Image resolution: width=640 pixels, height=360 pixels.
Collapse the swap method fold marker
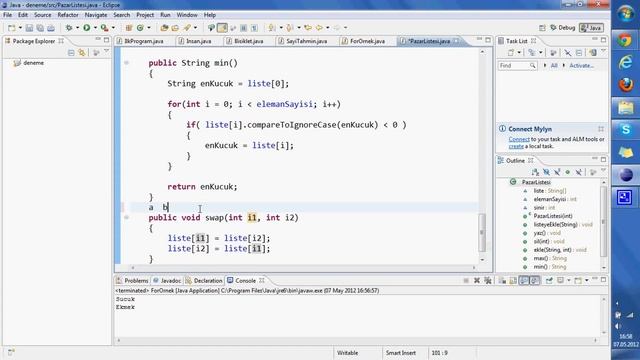(x=127, y=218)
